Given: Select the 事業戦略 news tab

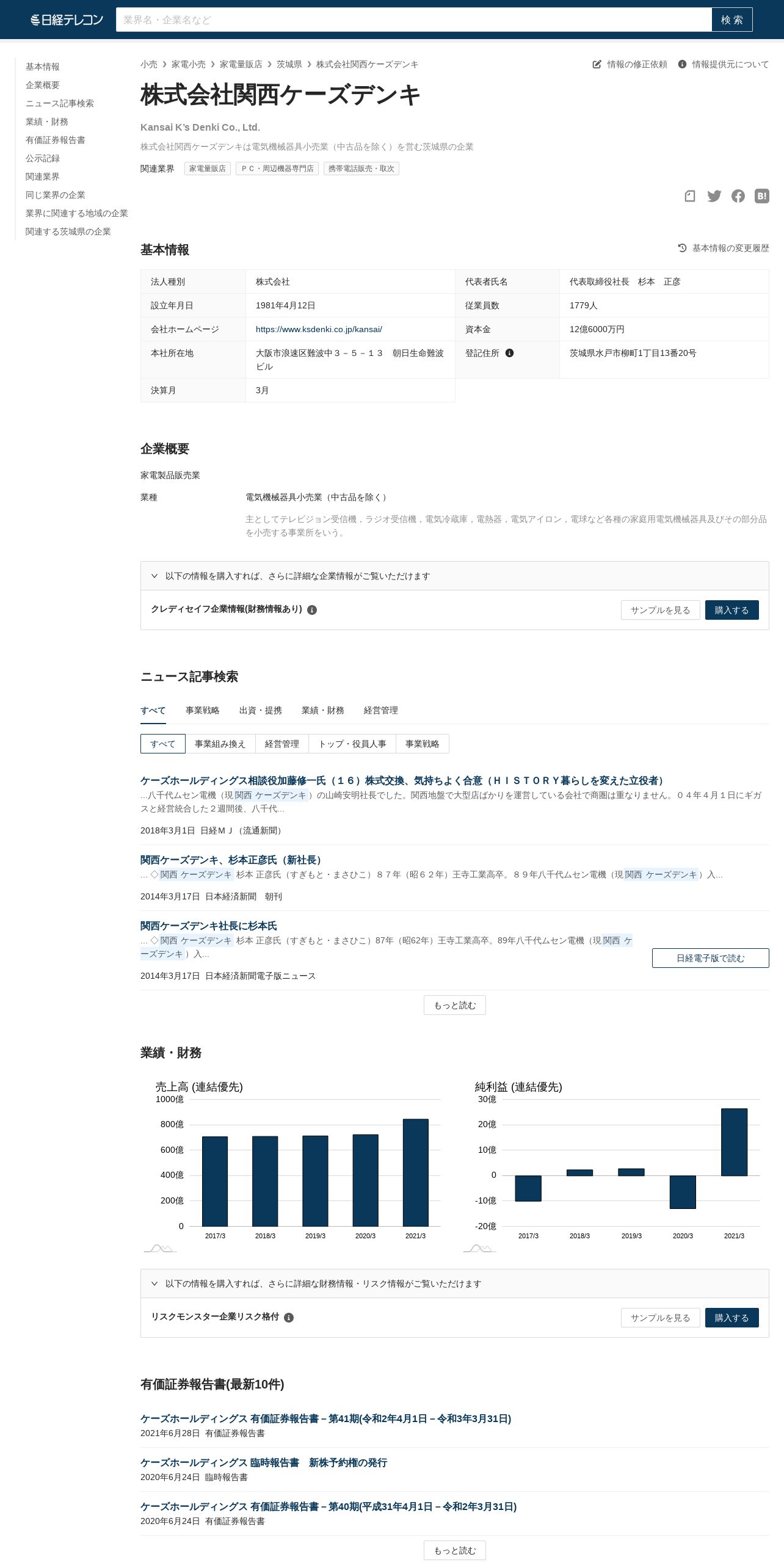Looking at the screenshot, I should [203, 710].
